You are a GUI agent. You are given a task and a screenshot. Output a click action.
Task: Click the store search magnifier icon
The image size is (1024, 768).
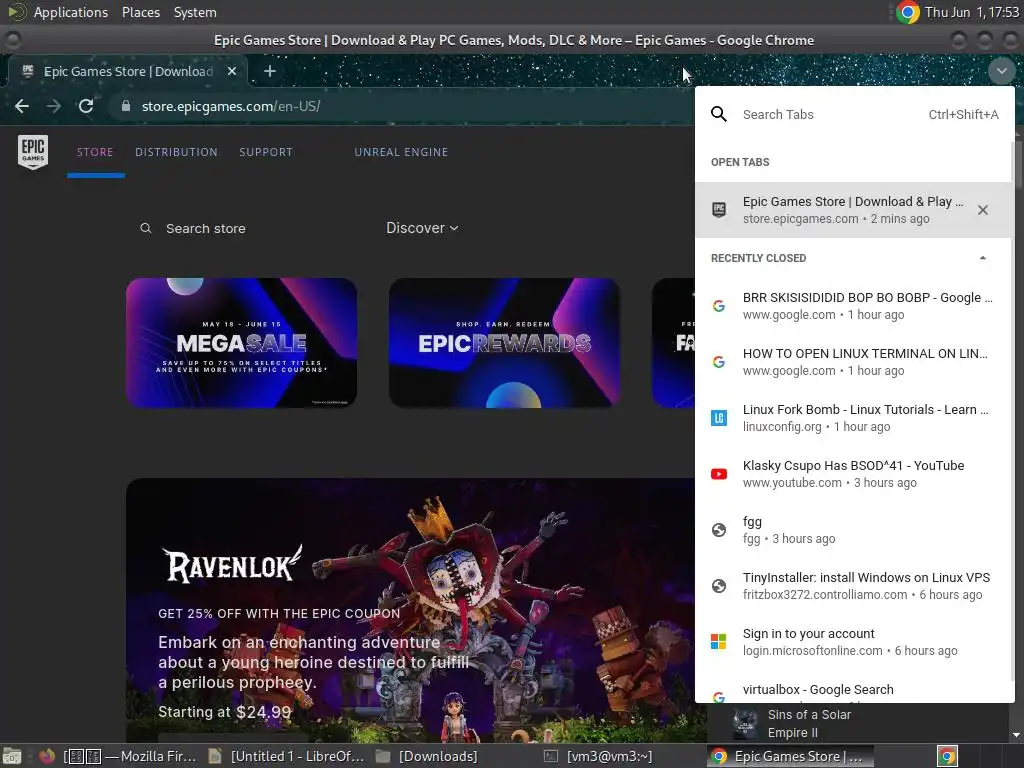point(146,228)
